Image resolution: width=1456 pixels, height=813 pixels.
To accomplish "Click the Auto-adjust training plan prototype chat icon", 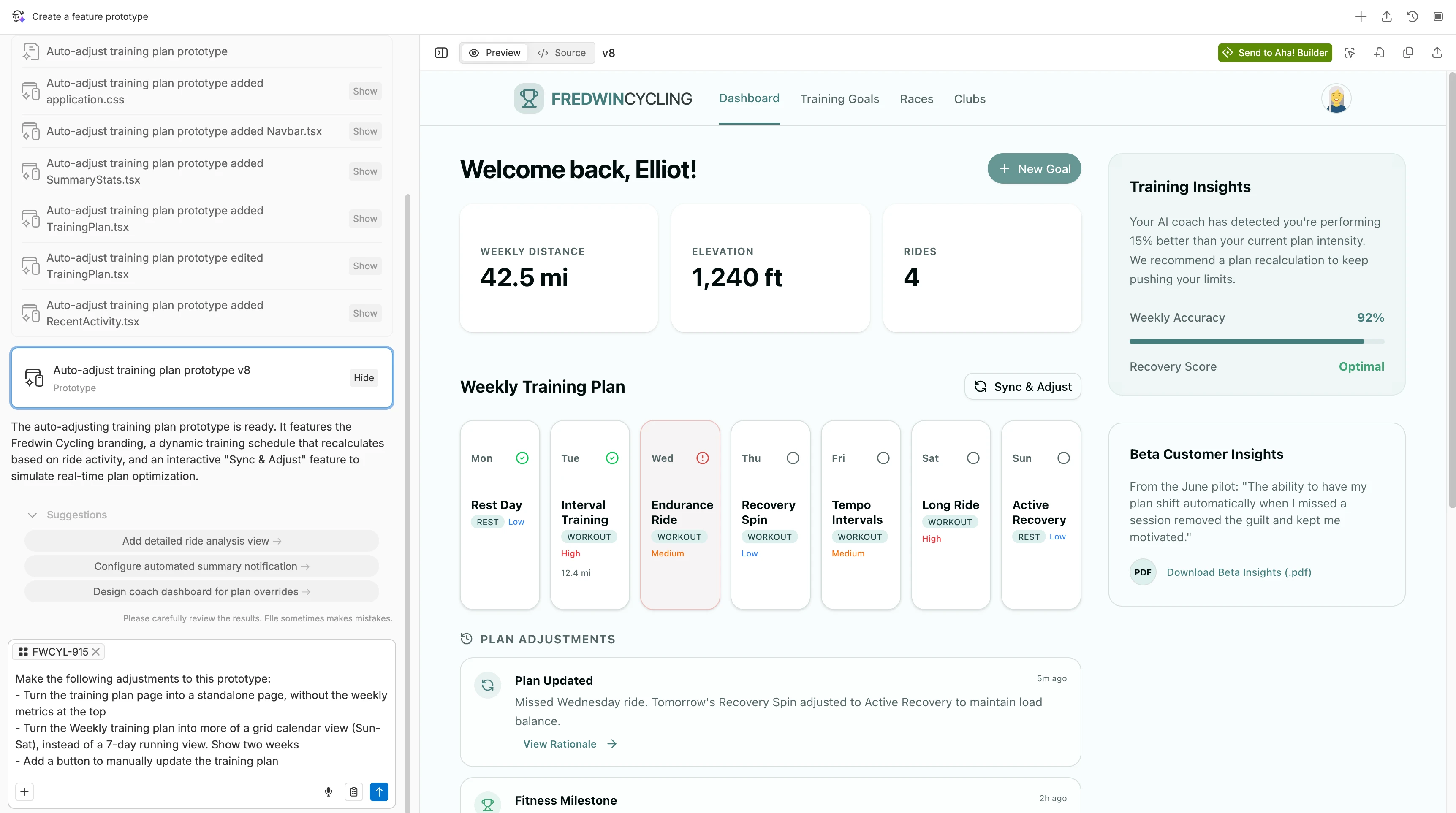I will click(30, 51).
